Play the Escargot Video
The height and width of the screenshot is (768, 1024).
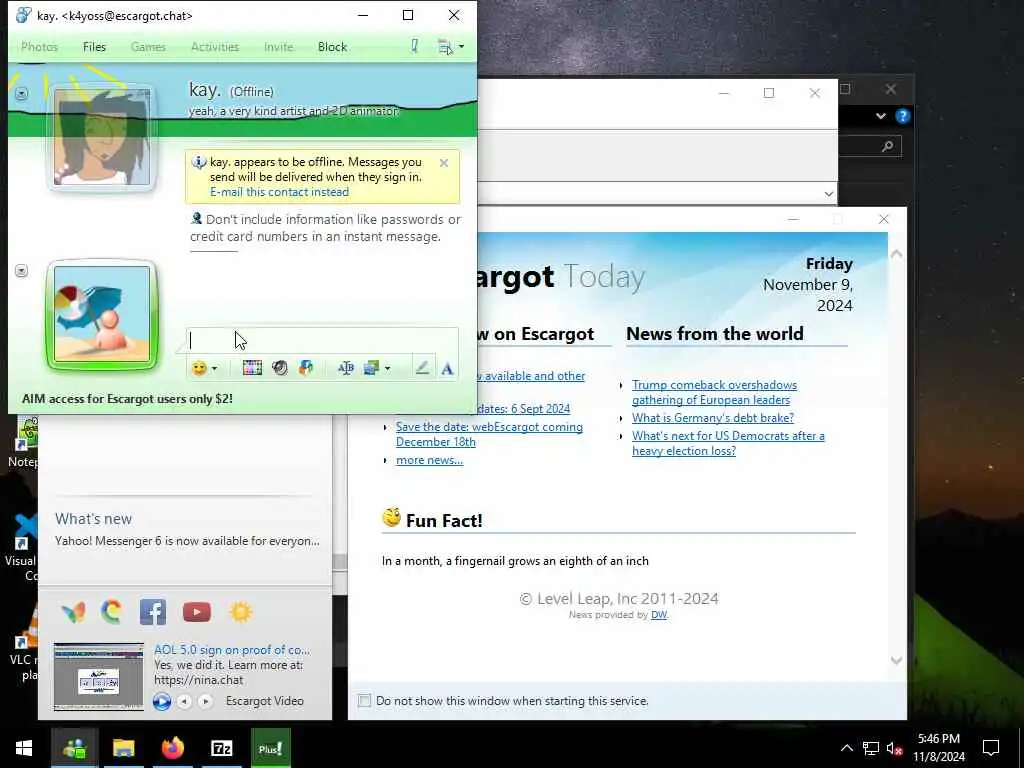coord(162,701)
